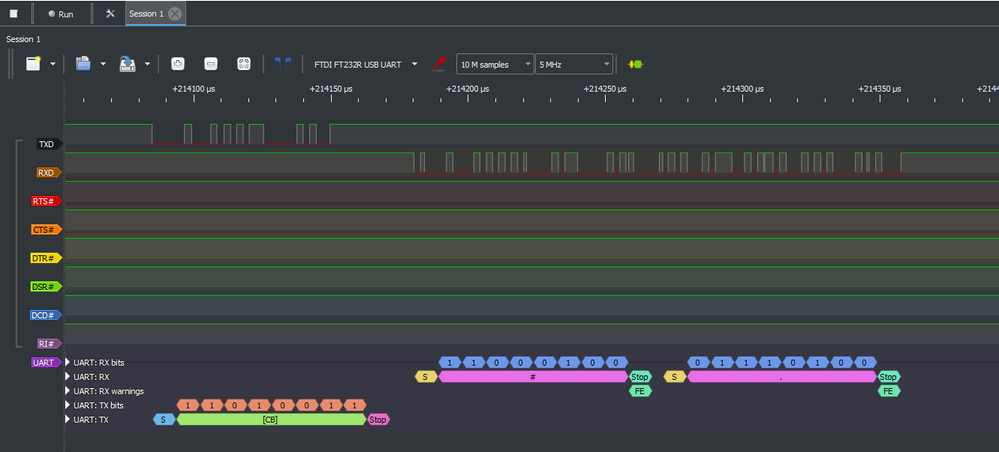This screenshot has width=999, height=452.
Task: Click the new session icon at top left
Action: pyautogui.click(x=13, y=13)
